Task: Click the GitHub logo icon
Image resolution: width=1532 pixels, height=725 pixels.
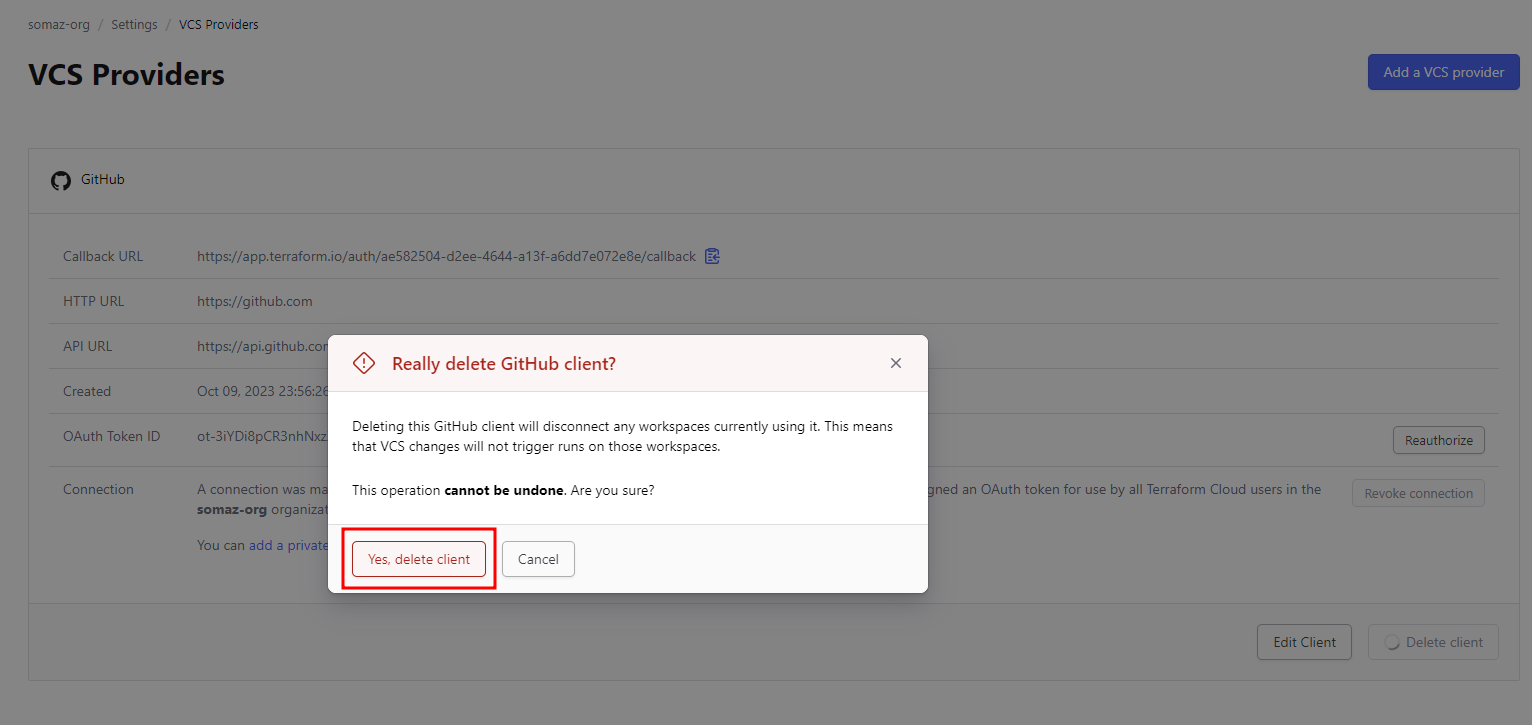Action: pos(61,180)
